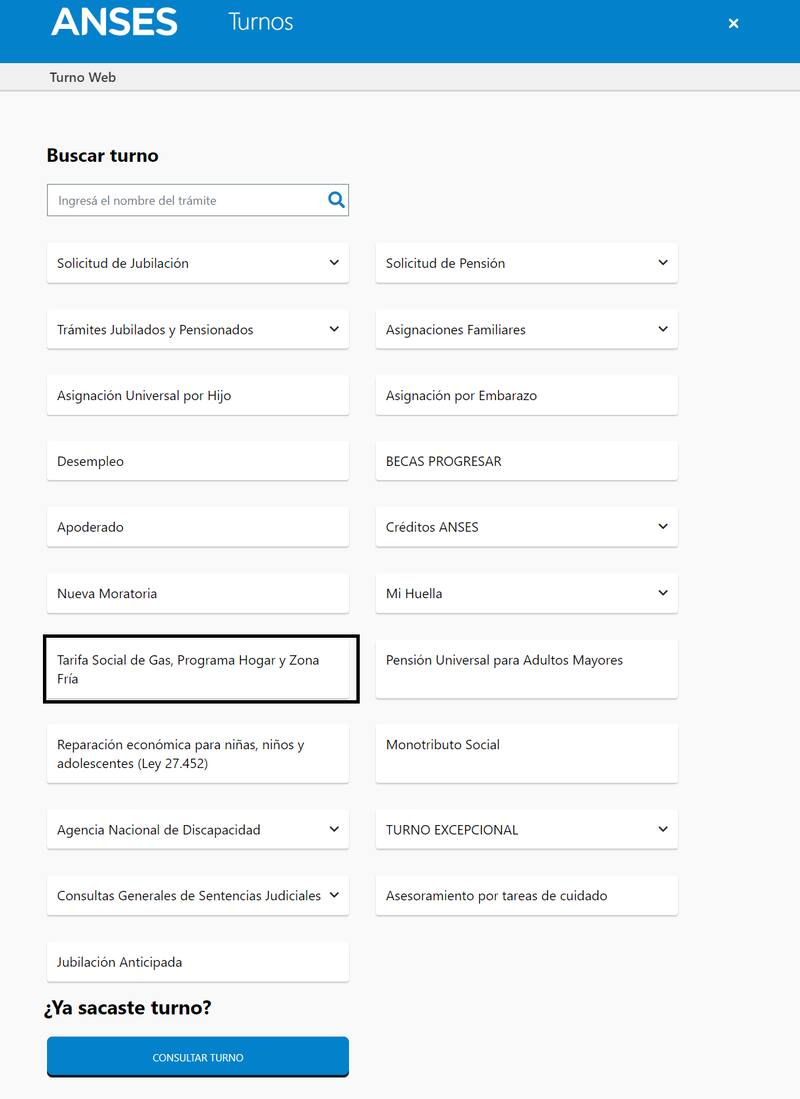The width and height of the screenshot is (800, 1099).
Task: Open TURNO EXCEPCIONAL dropdown
Action: (x=663, y=829)
